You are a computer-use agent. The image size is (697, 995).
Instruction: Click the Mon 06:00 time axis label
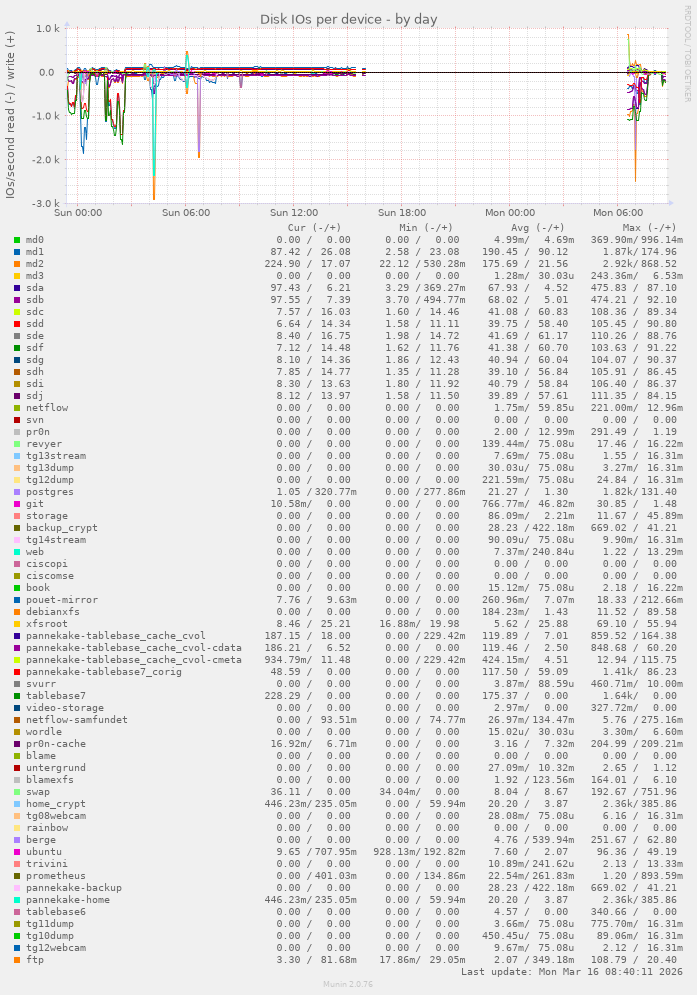[618, 213]
